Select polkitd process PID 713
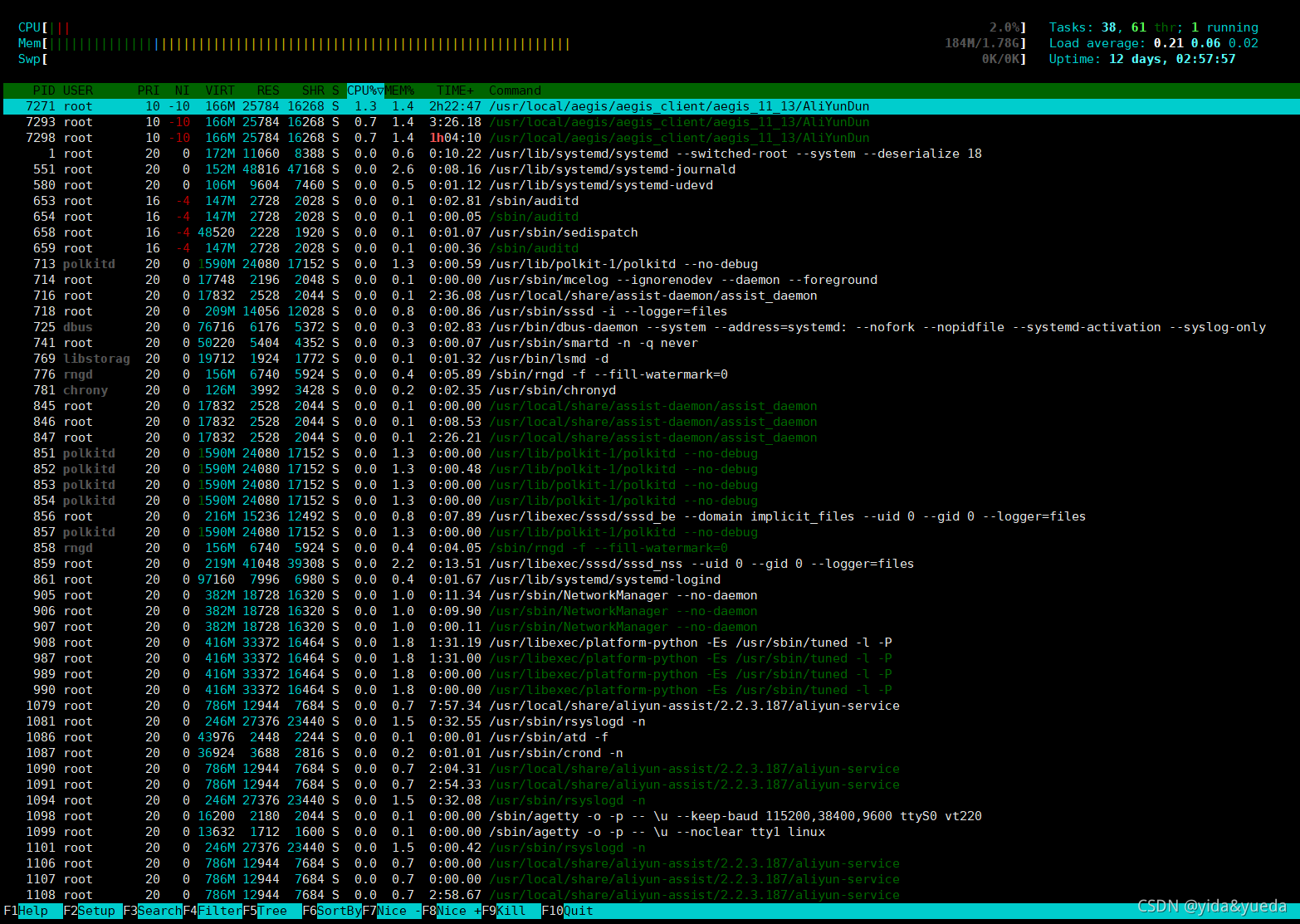This screenshot has height=924, width=1300. (650, 264)
